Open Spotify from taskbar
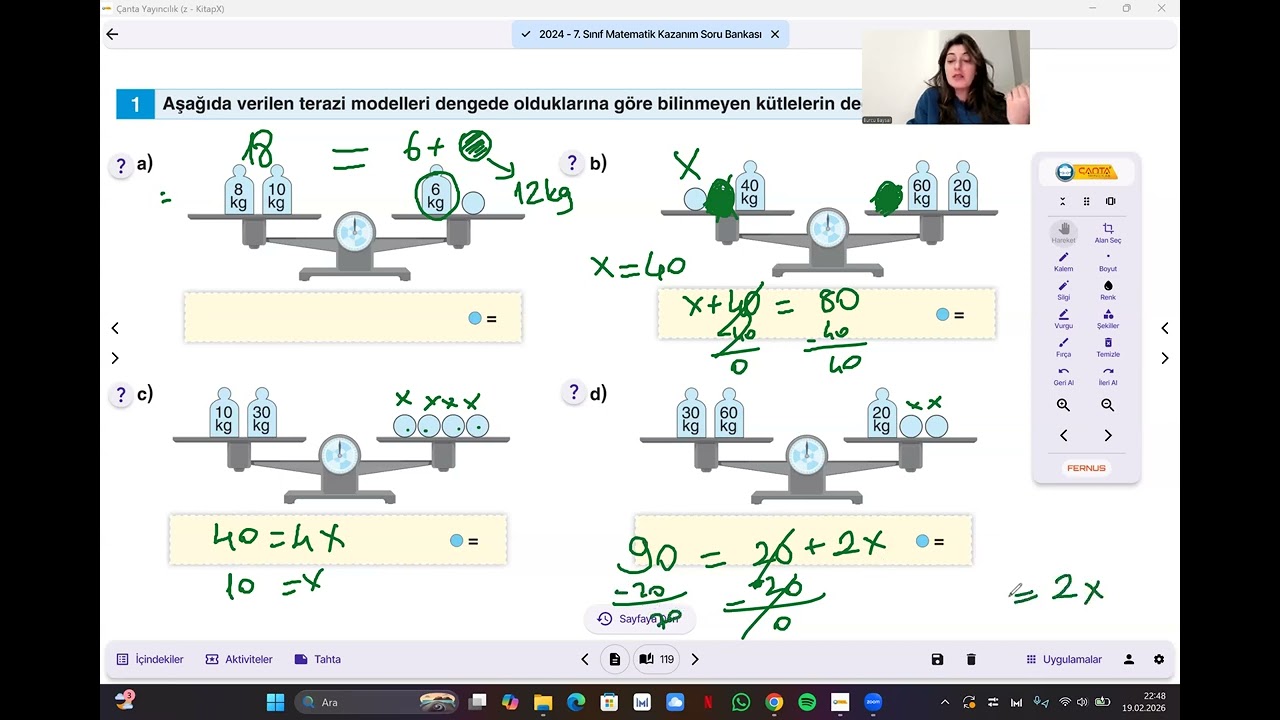Image resolution: width=1280 pixels, height=720 pixels. pyautogui.click(x=807, y=702)
